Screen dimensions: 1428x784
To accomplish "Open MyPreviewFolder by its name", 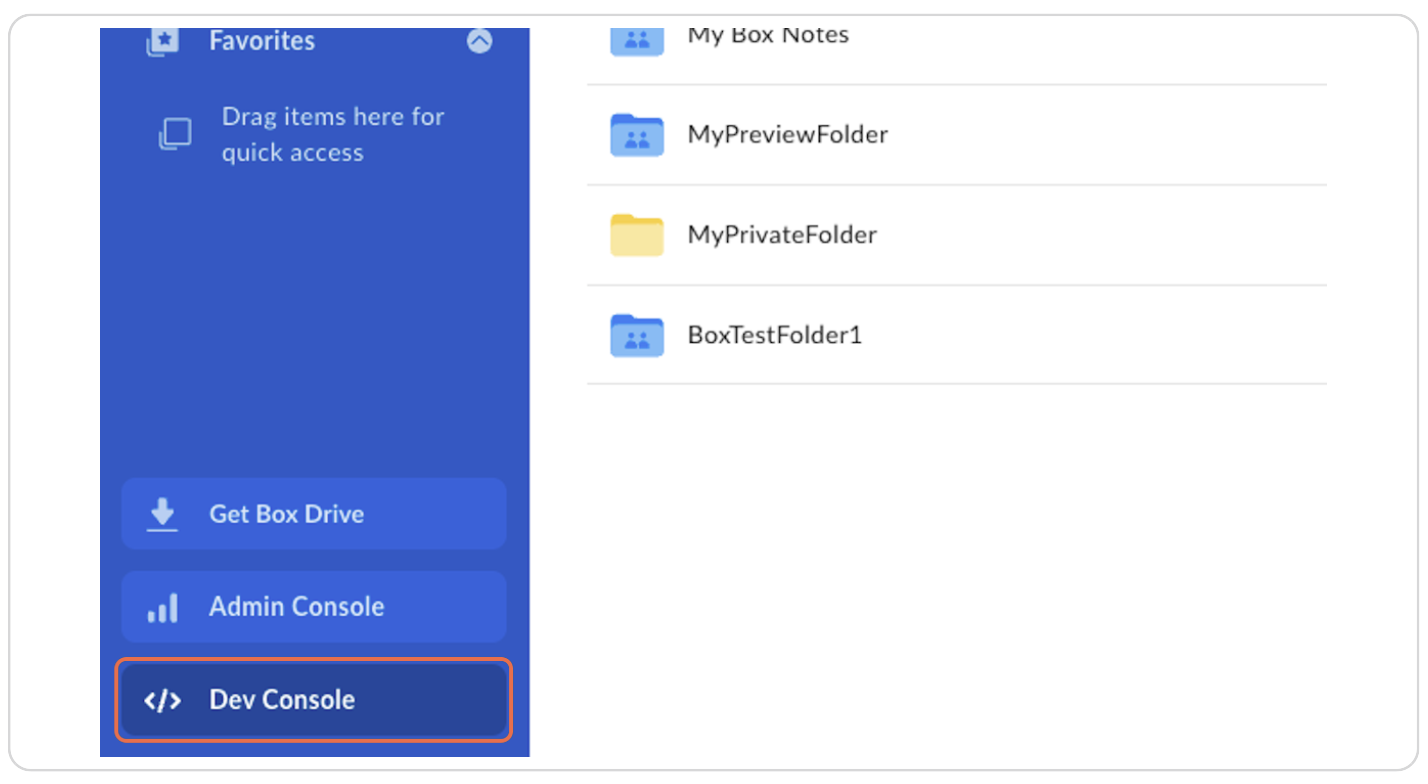I will click(x=788, y=135).
